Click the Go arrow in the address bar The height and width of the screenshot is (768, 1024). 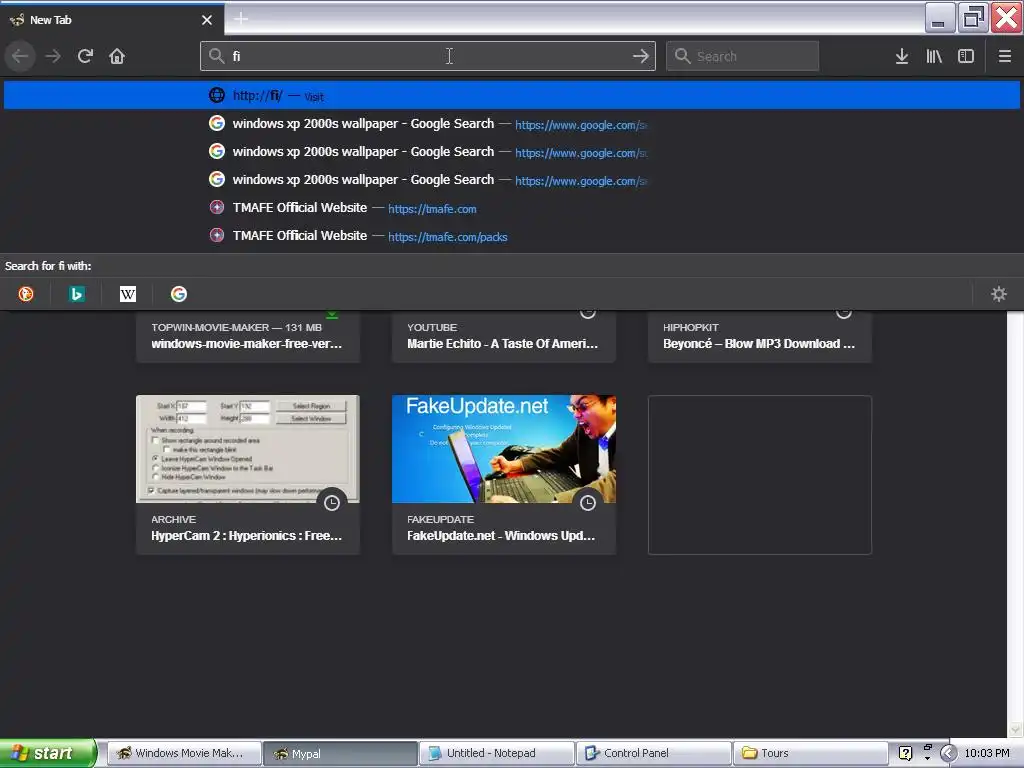click(x=641, y=56)
